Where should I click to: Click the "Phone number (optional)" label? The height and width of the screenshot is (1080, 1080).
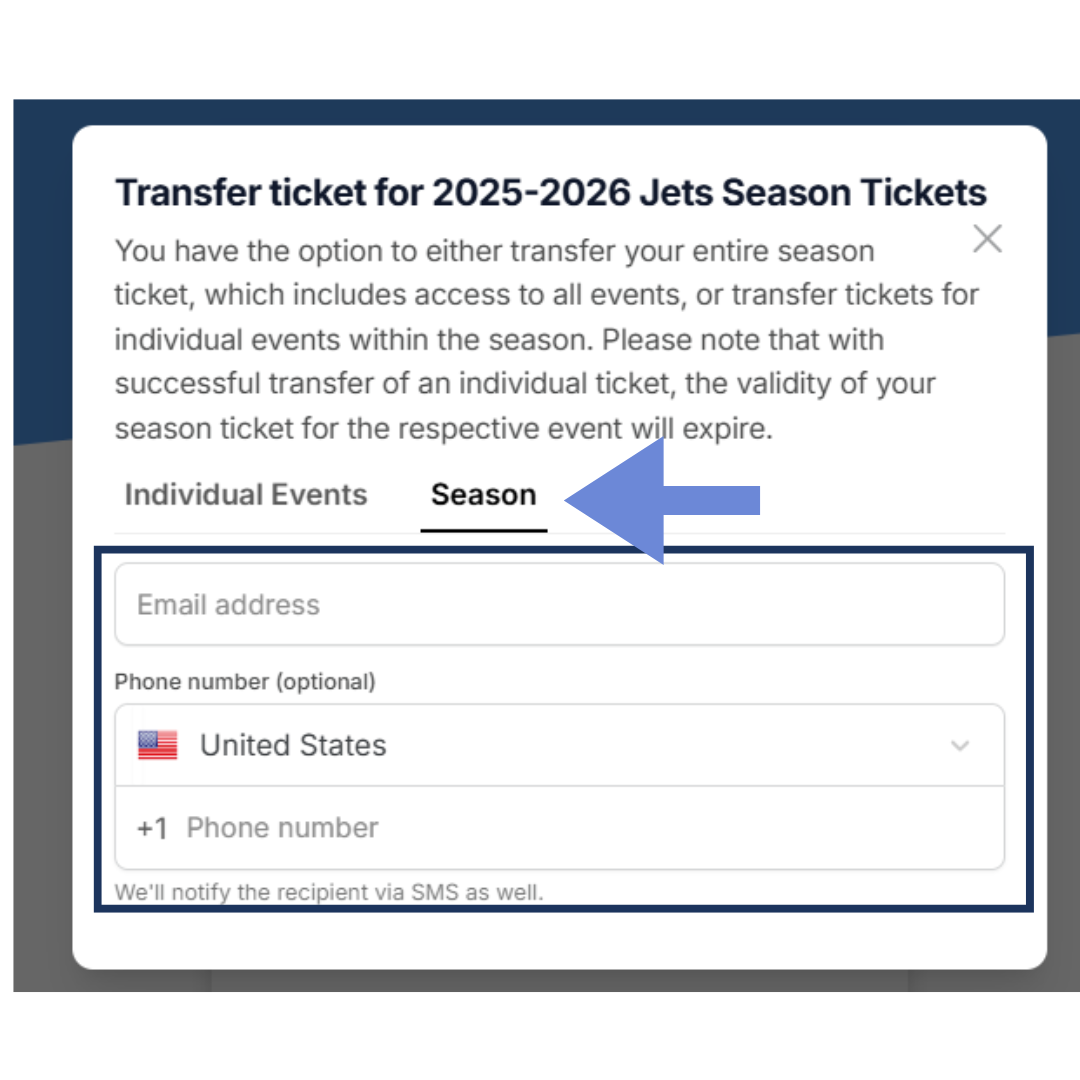[x=245, y=682]
